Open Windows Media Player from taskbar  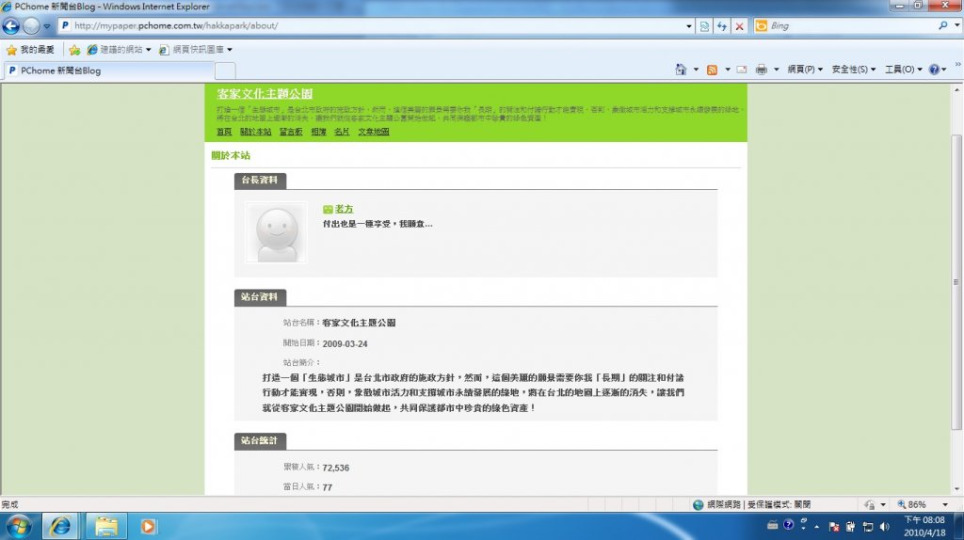(149, 526)
